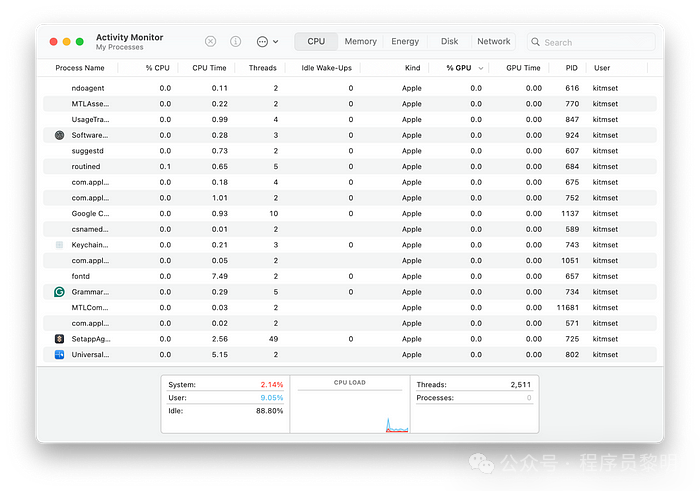Viewport: 700px width, 491px height.
Task: Sort by Threads column header
Action: [262, 68]
